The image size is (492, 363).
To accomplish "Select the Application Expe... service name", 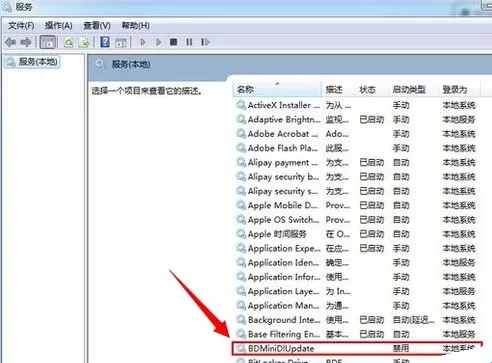I will click(x=284, y=249).
